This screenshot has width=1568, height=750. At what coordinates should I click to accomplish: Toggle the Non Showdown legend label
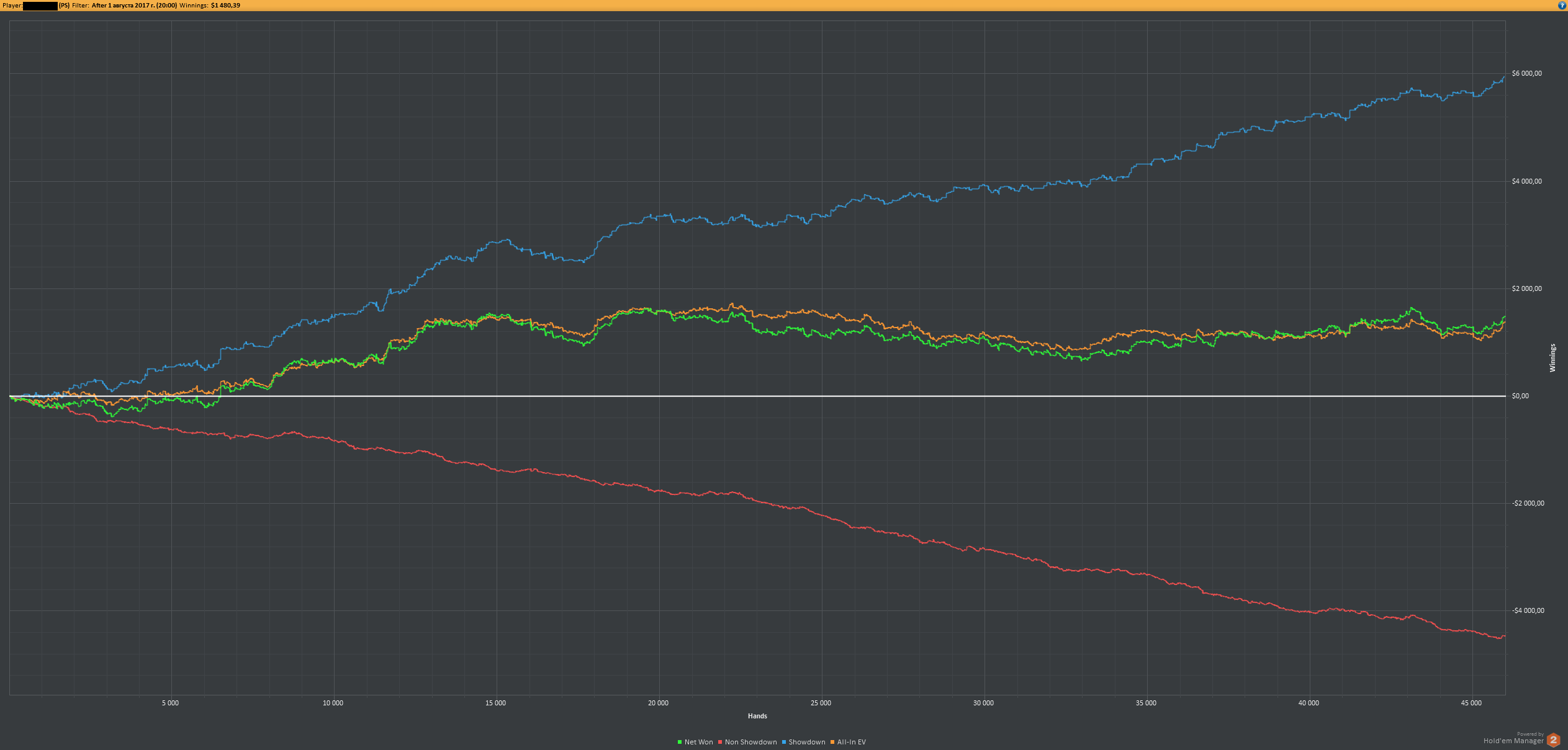tap(750, 742)
